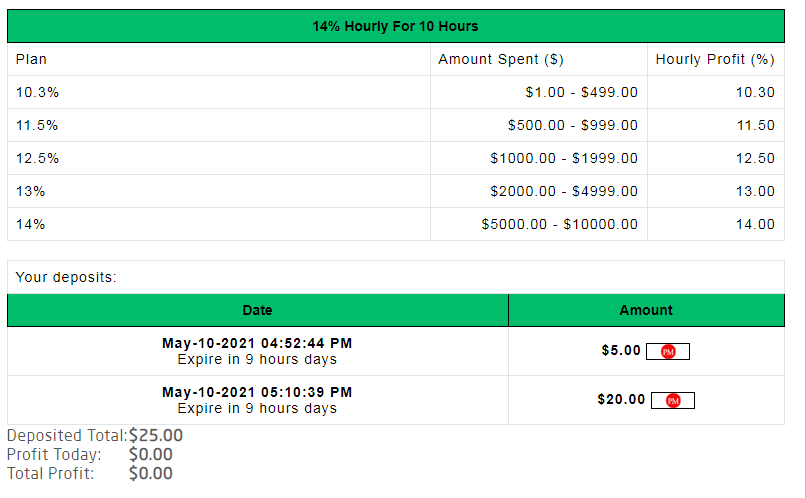Choose the 12.5% plan name

pos(38,158)
